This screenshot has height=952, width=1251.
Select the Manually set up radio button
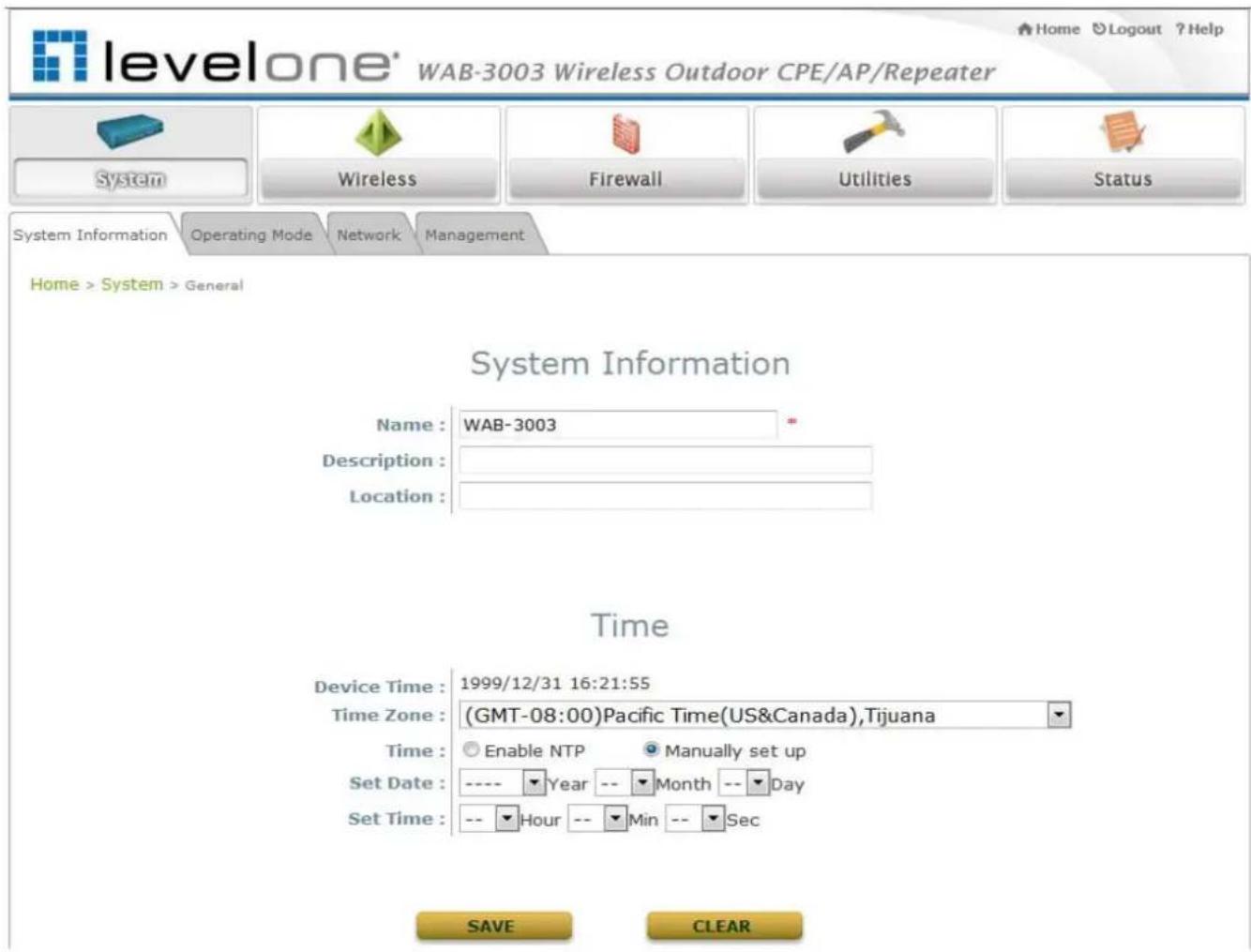pos(652,749)
